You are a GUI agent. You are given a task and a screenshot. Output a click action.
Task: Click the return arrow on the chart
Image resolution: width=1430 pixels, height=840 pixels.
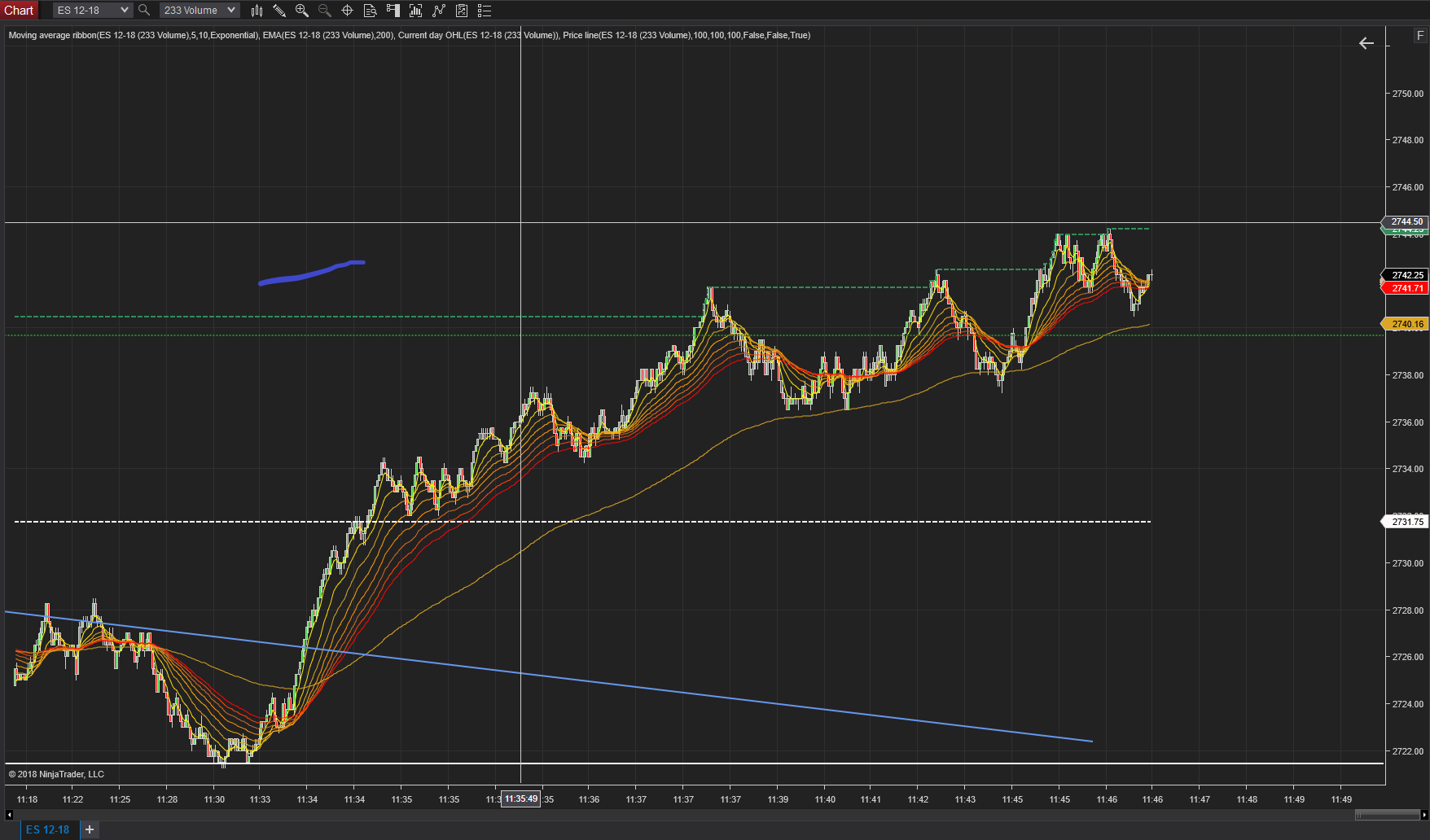pos(1366,43)
